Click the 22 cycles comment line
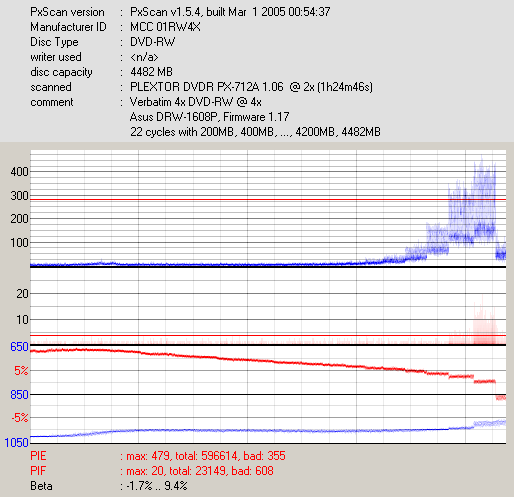The height and width of the screenshot is (497, 514). point(255,132)
